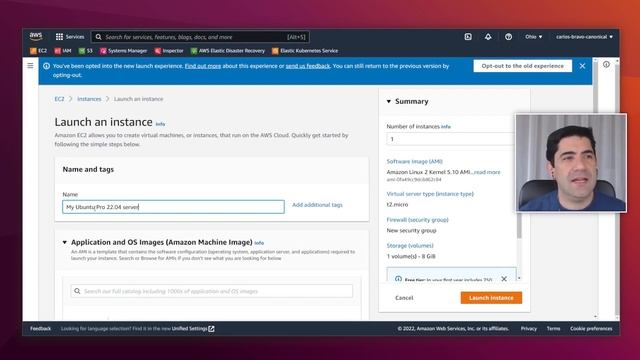Image resolution: width=640 pixels, height=360 pixels.
Task: Close the Free tier notice
Action: tap(504, 279)
